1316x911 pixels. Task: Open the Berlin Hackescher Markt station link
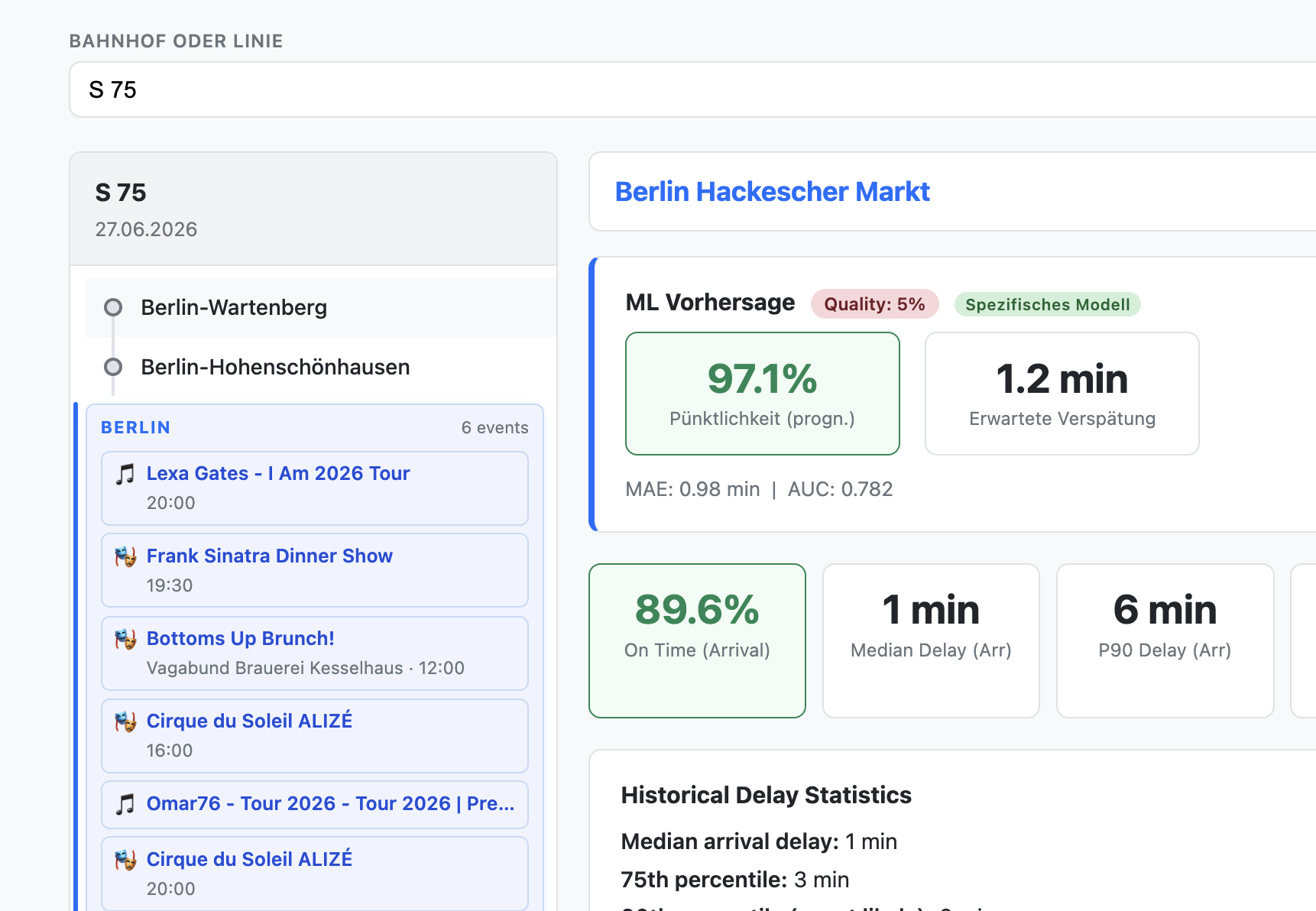(x=772, y=192)
